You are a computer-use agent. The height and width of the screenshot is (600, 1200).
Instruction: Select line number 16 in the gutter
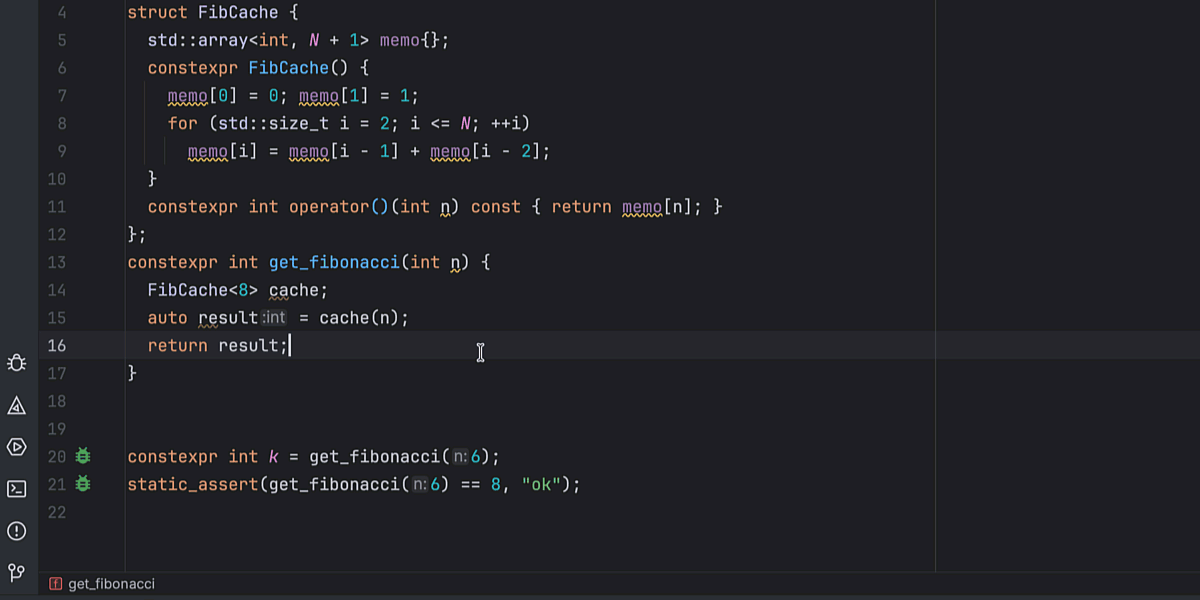(57, 345)
